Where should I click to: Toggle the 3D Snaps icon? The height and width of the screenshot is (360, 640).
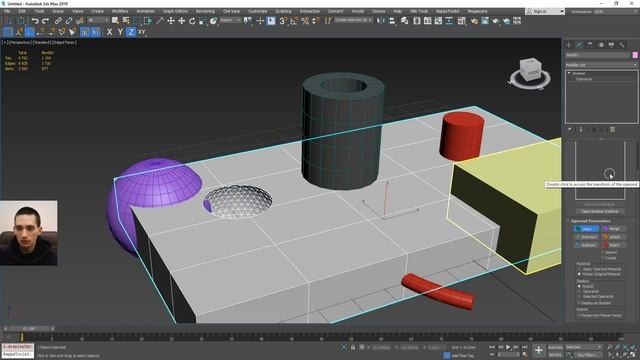pyautogui.click(x=283, y=21)
